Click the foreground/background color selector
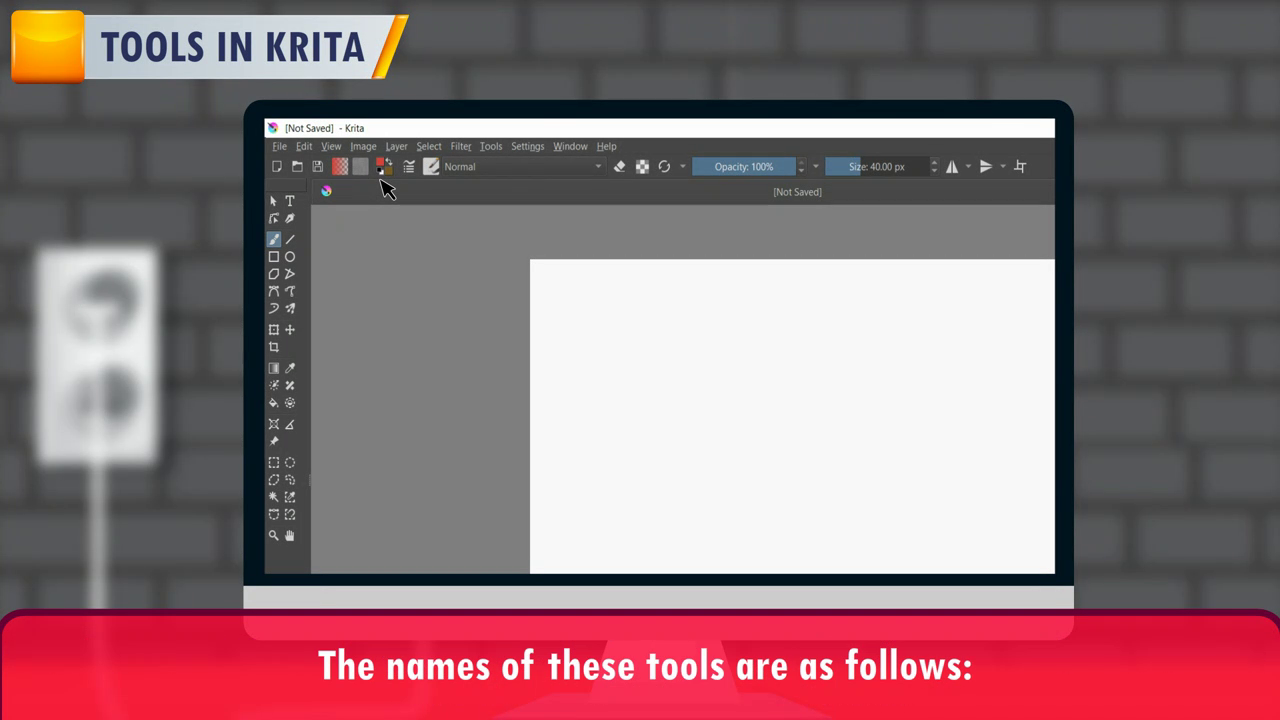This screenshot has height=720, width=1280. click(x=383, y=166)
